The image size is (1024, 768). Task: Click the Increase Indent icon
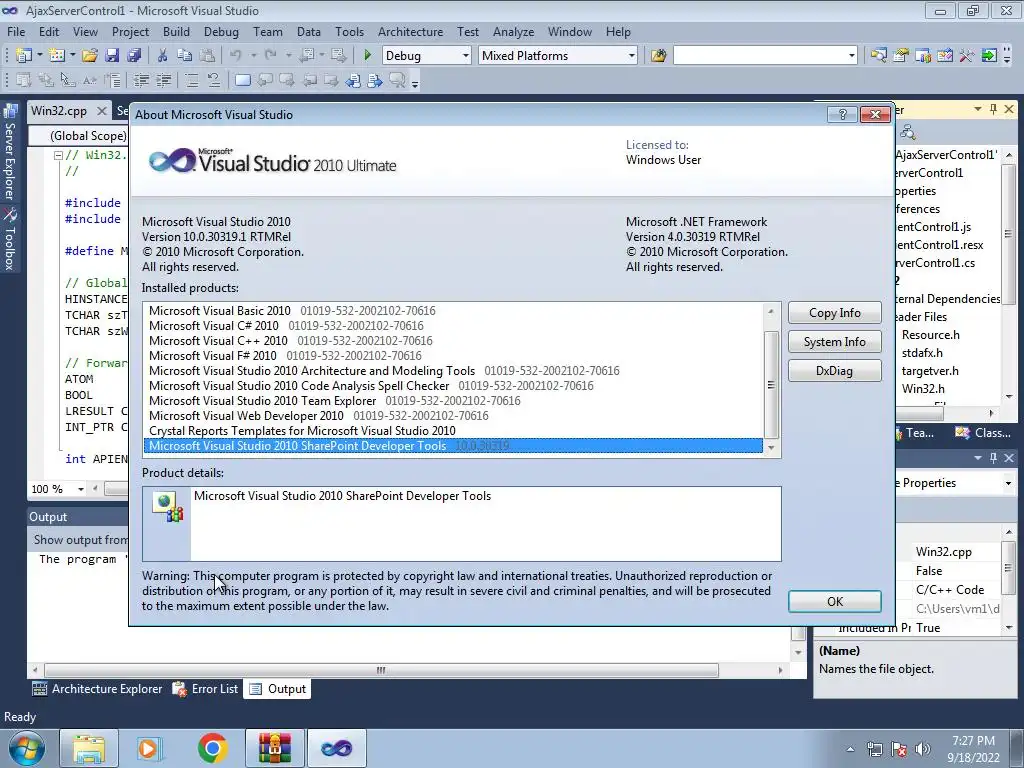pyautogui.click(x=163, y=80)
